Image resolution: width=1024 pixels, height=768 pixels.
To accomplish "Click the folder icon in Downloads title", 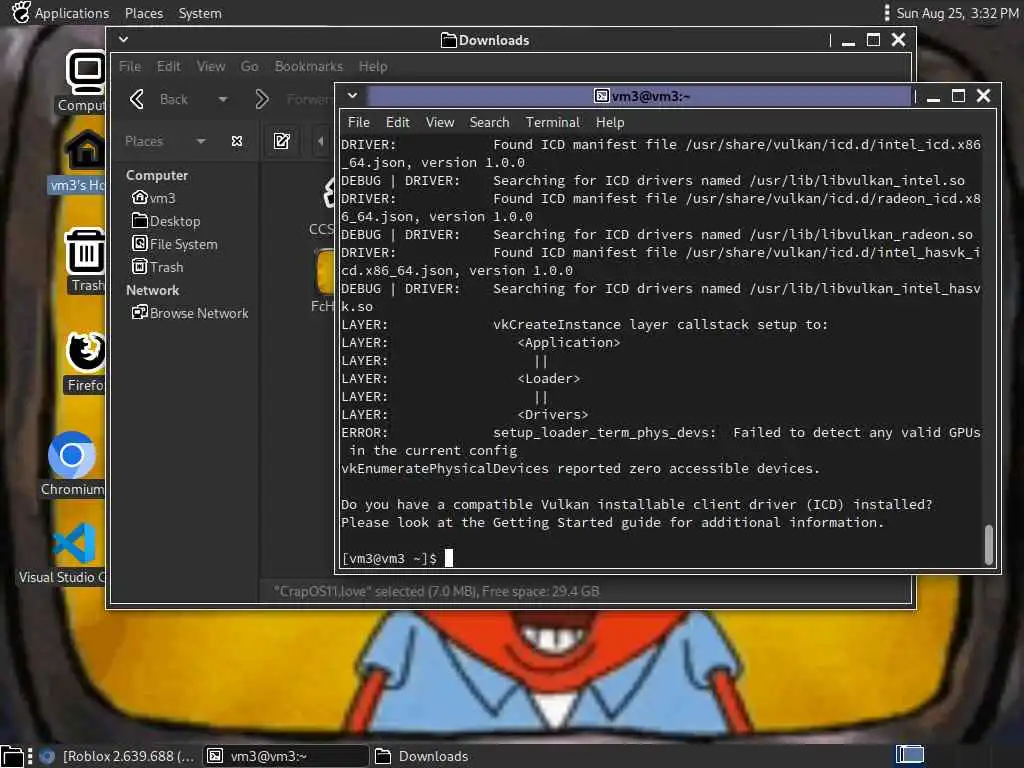I will (x=449, y=40).
